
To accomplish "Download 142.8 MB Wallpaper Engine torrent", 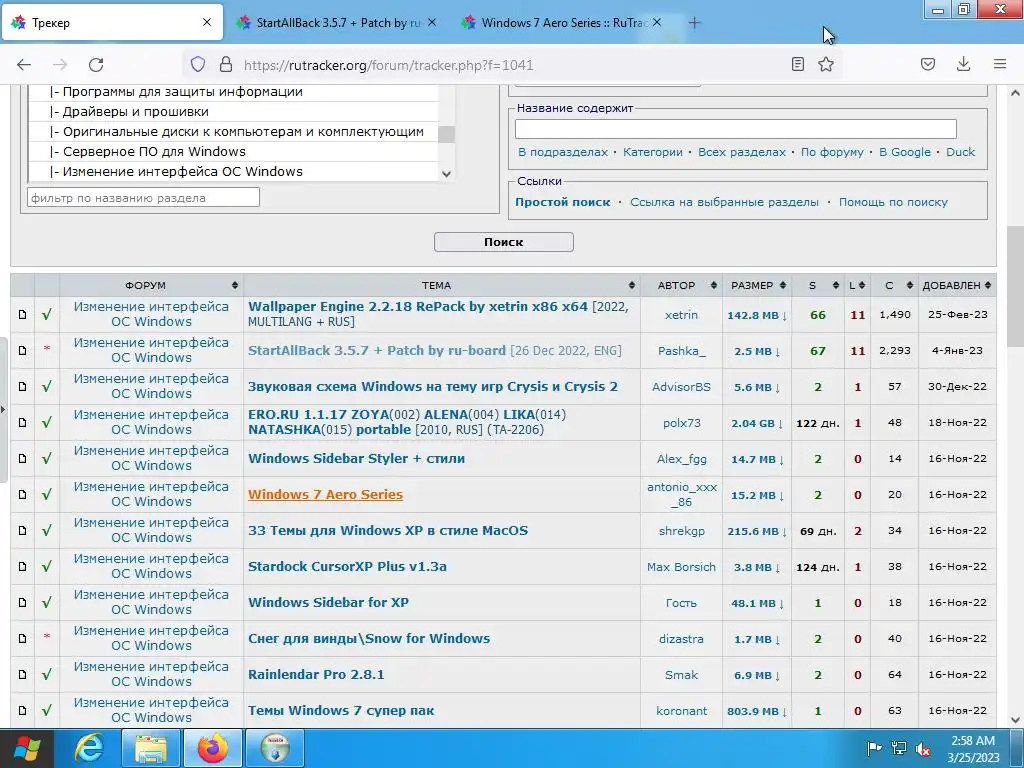I will [756, 315].
